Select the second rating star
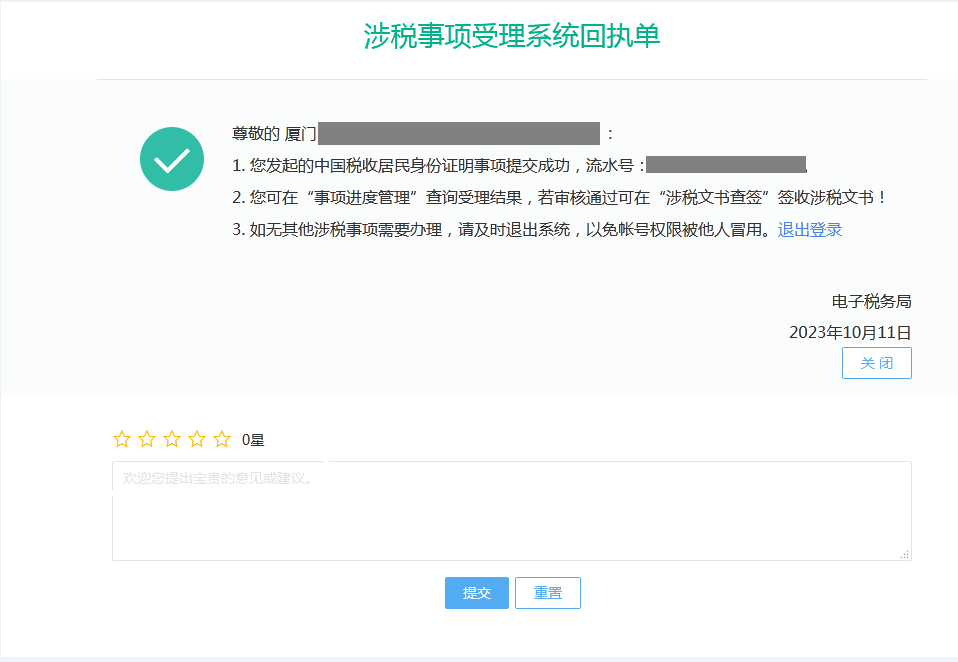 click(148, 437)
